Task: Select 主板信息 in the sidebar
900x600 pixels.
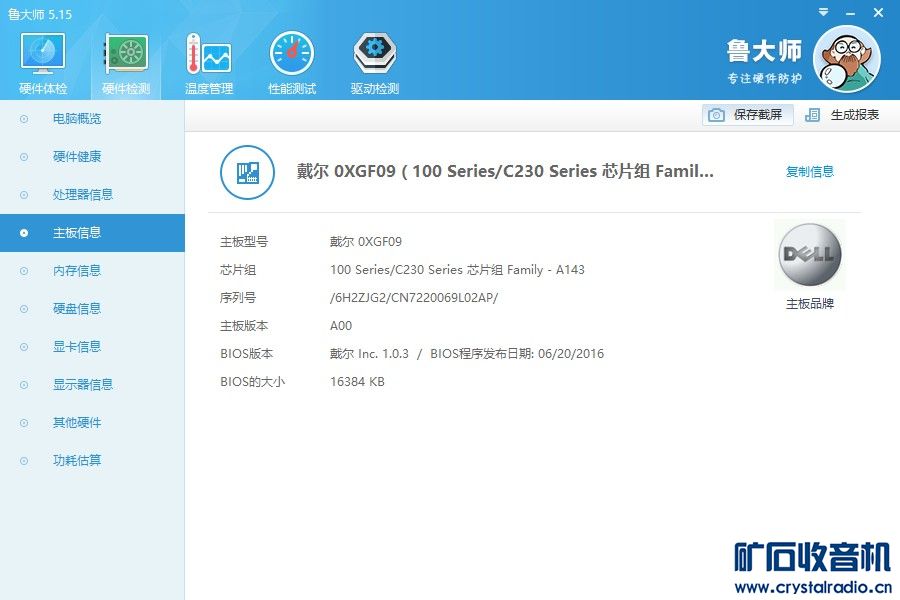Action: pos(92,233)
